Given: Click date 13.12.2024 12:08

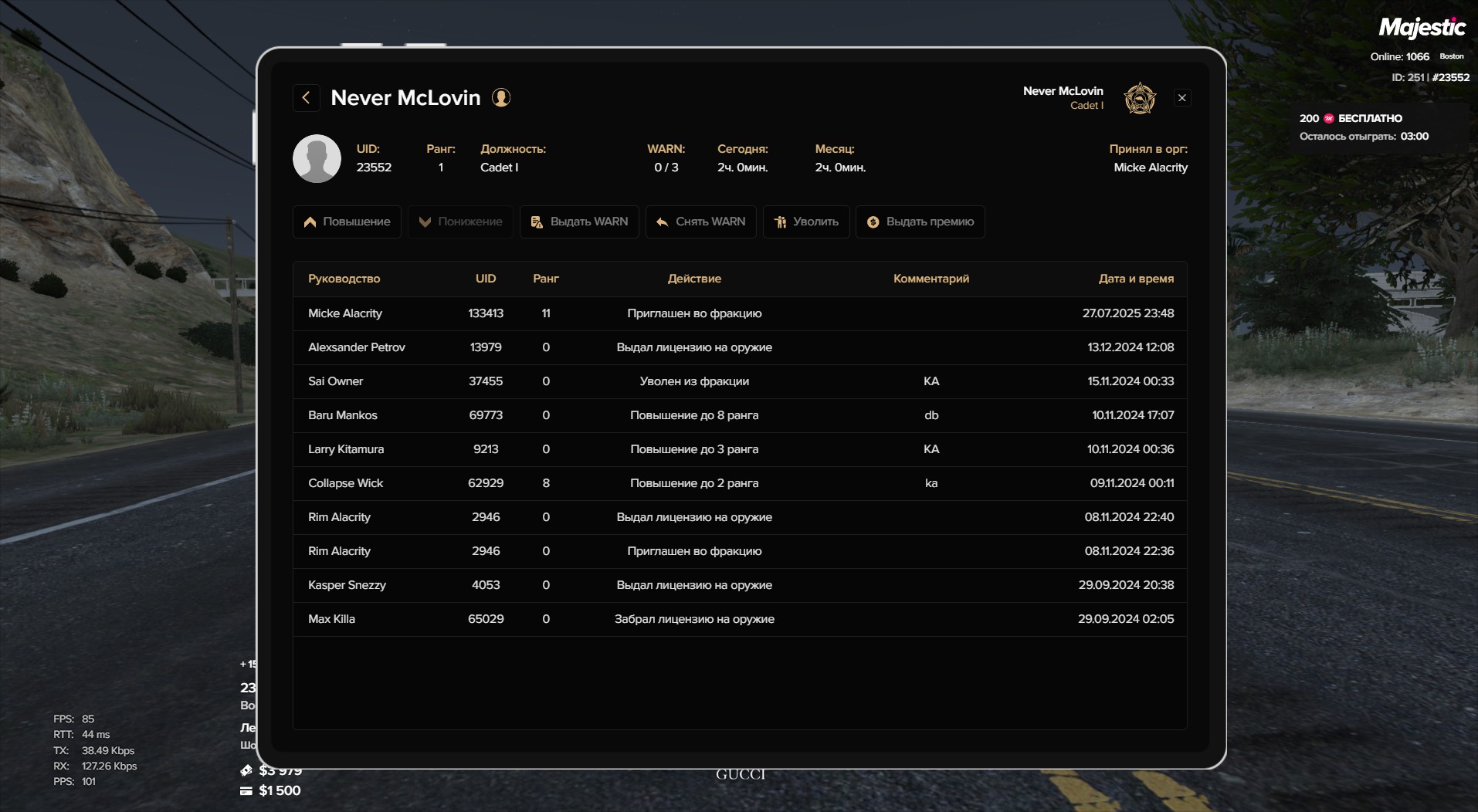Looking at the screenshot, I should pyautogui.click(x=1131, y=347).
